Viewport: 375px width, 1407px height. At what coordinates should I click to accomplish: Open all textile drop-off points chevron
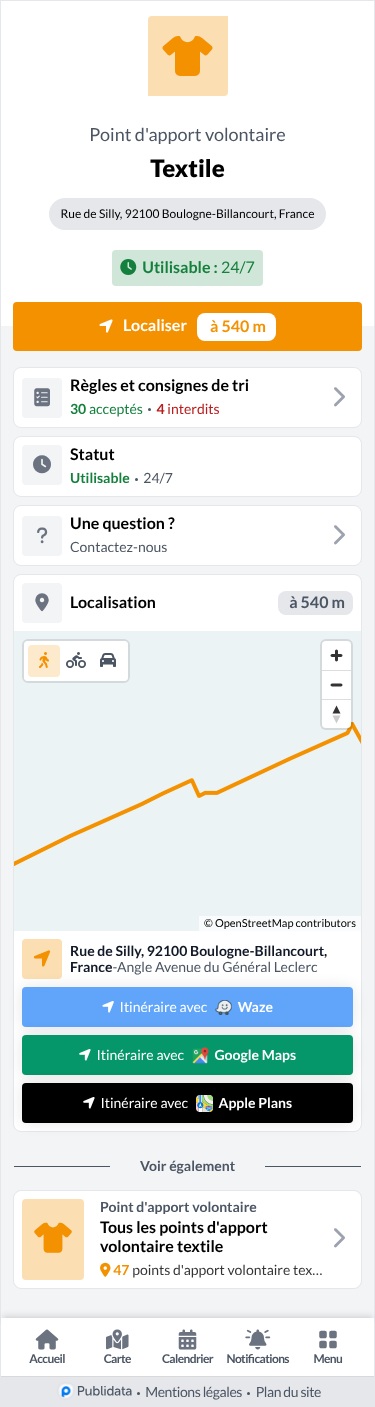coord(339,1238)
